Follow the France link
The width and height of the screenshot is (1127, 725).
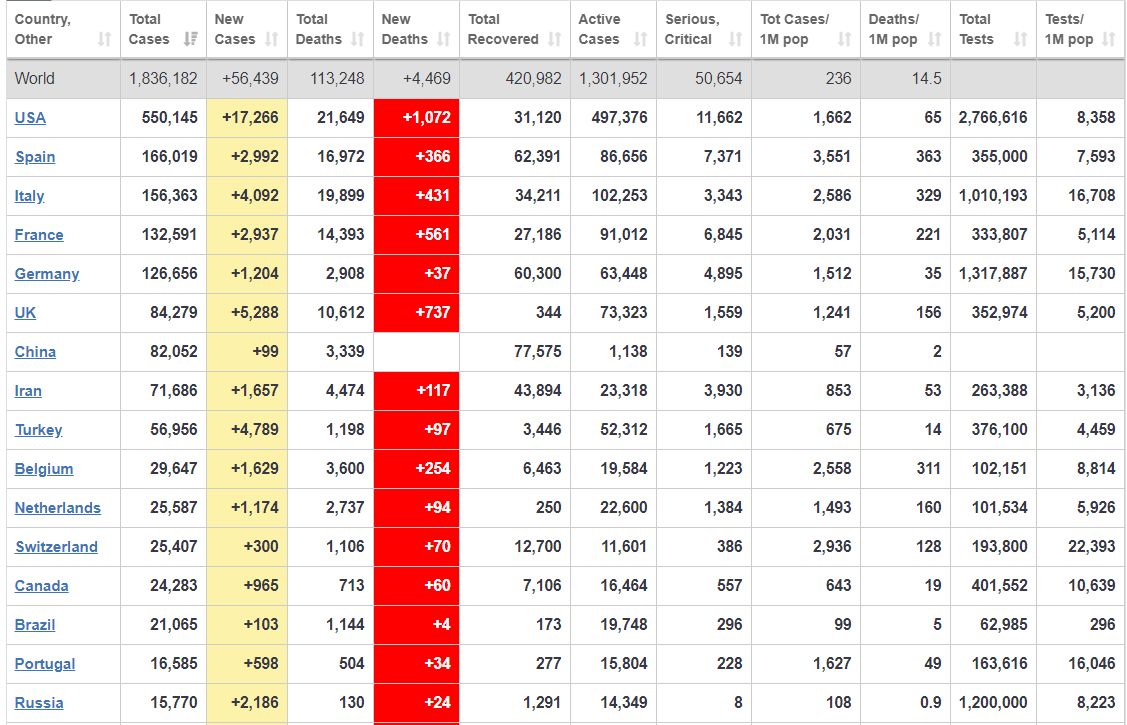pyautogui.click(x=39, y=235)
